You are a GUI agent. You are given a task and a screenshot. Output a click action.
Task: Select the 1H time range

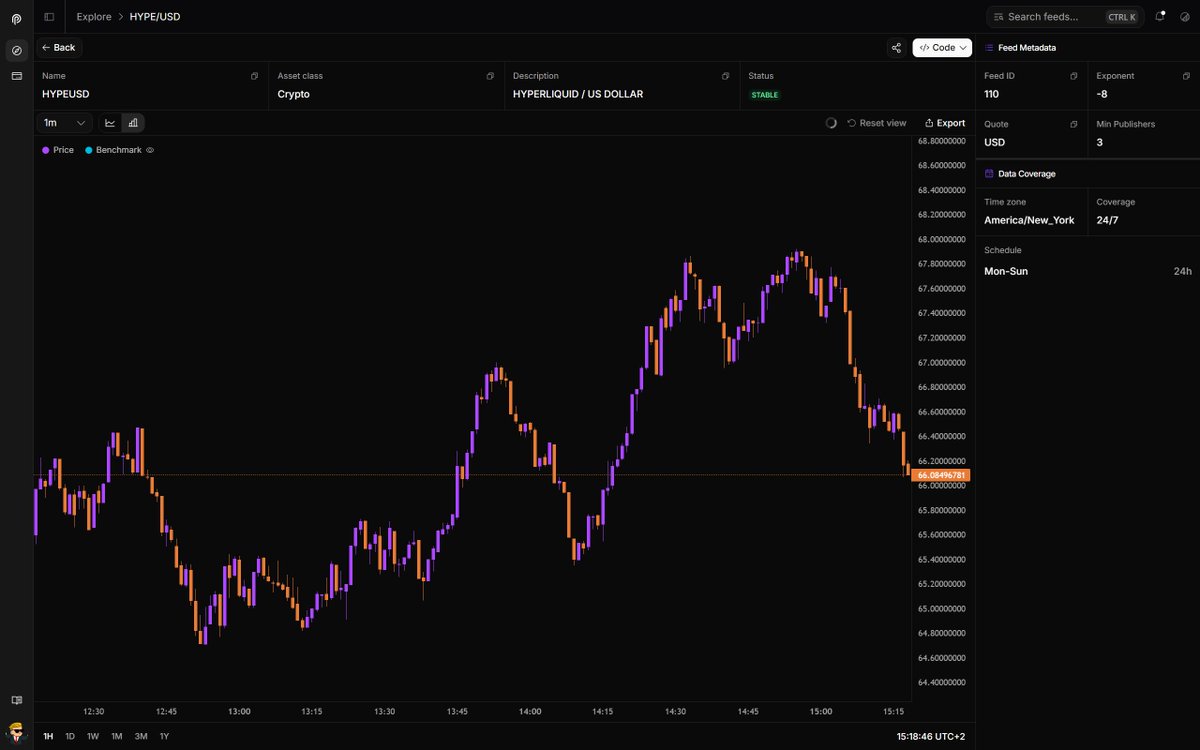(x=48, y=736)
